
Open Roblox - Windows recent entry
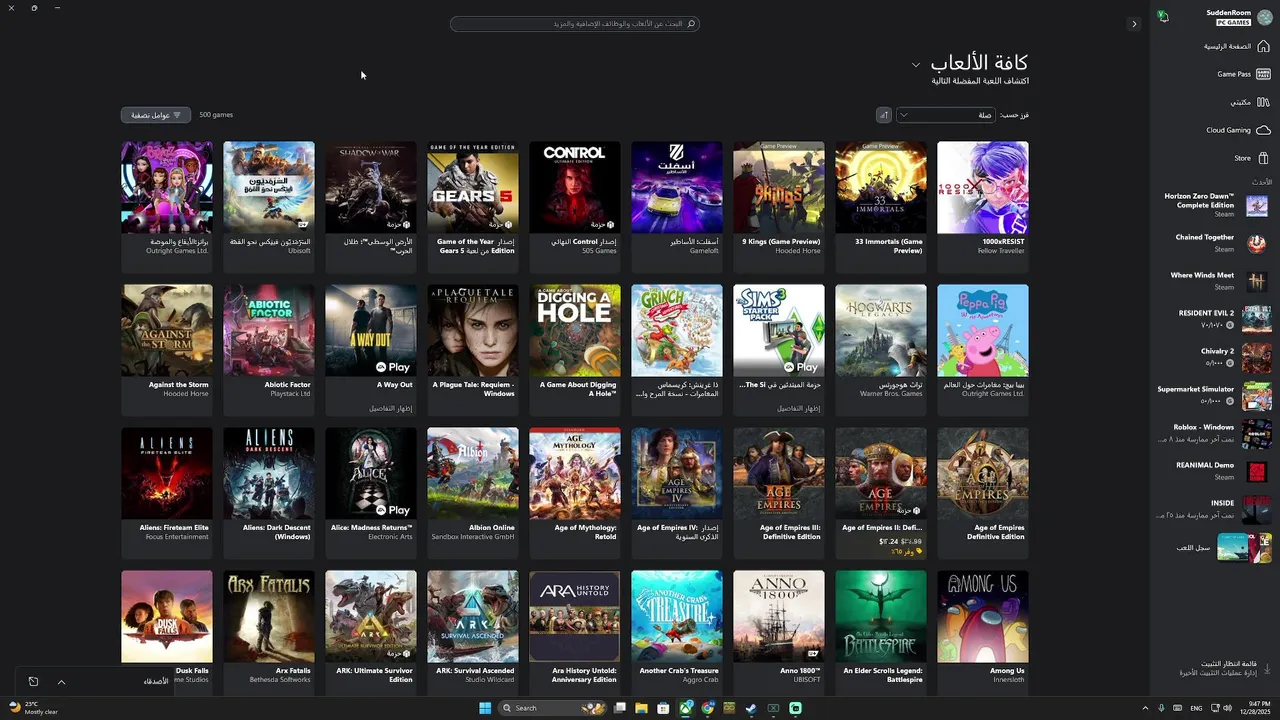[1216, 433]
